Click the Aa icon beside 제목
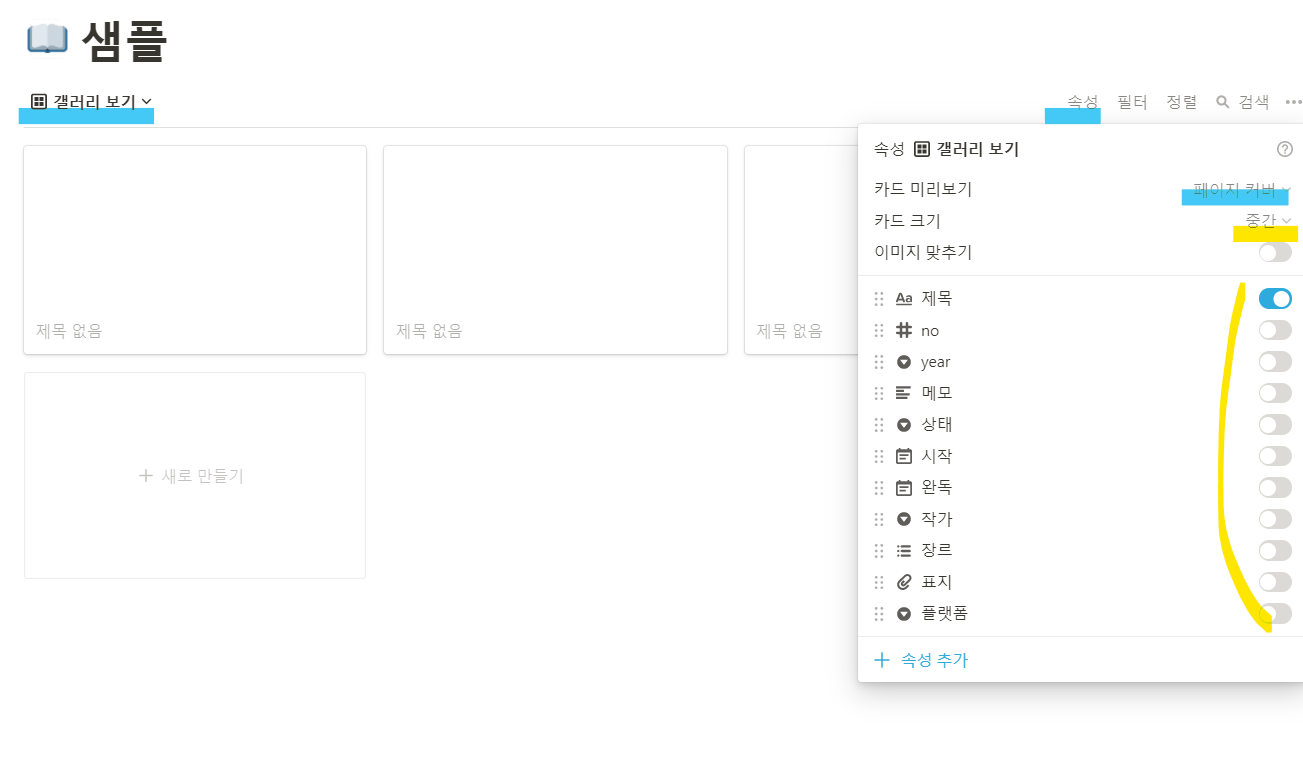The image size is (1303, 765). [903, 298]
